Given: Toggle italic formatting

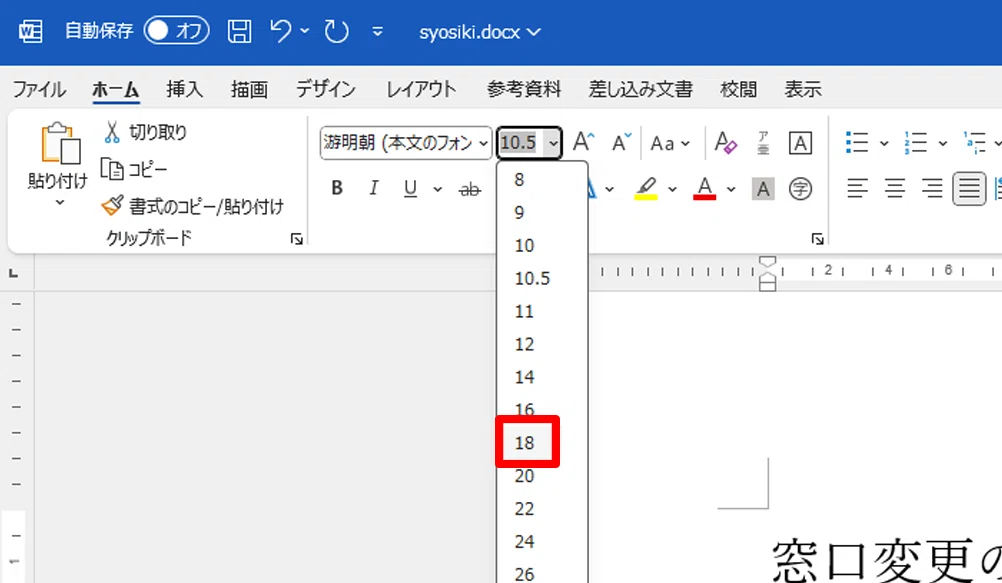Looking at the screenshot, I should point(374,188).
